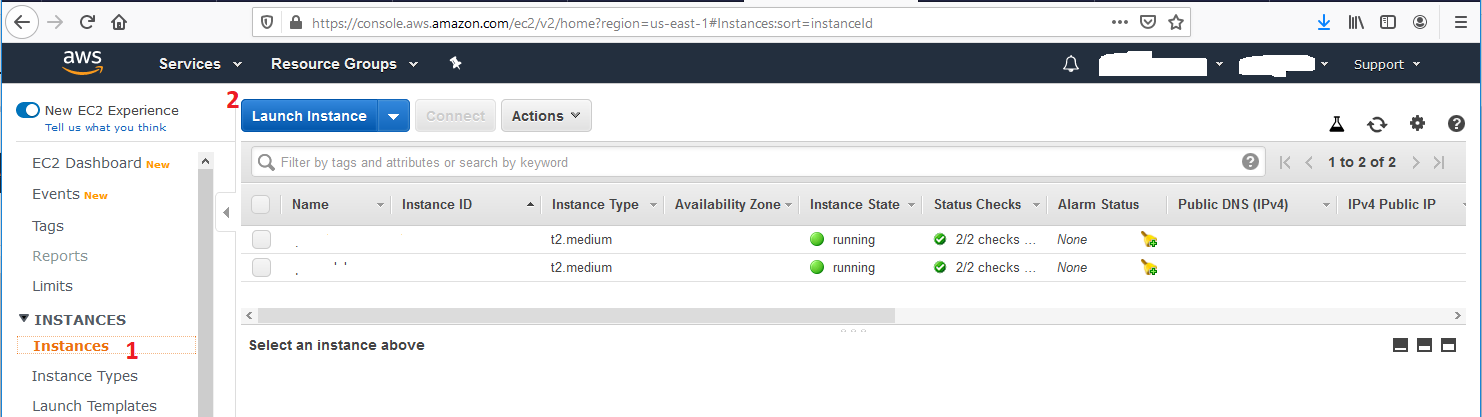Go to the next page of results
Image resolution: width=1482 pixels, height=417 pixels.
tap(1415, 162)
